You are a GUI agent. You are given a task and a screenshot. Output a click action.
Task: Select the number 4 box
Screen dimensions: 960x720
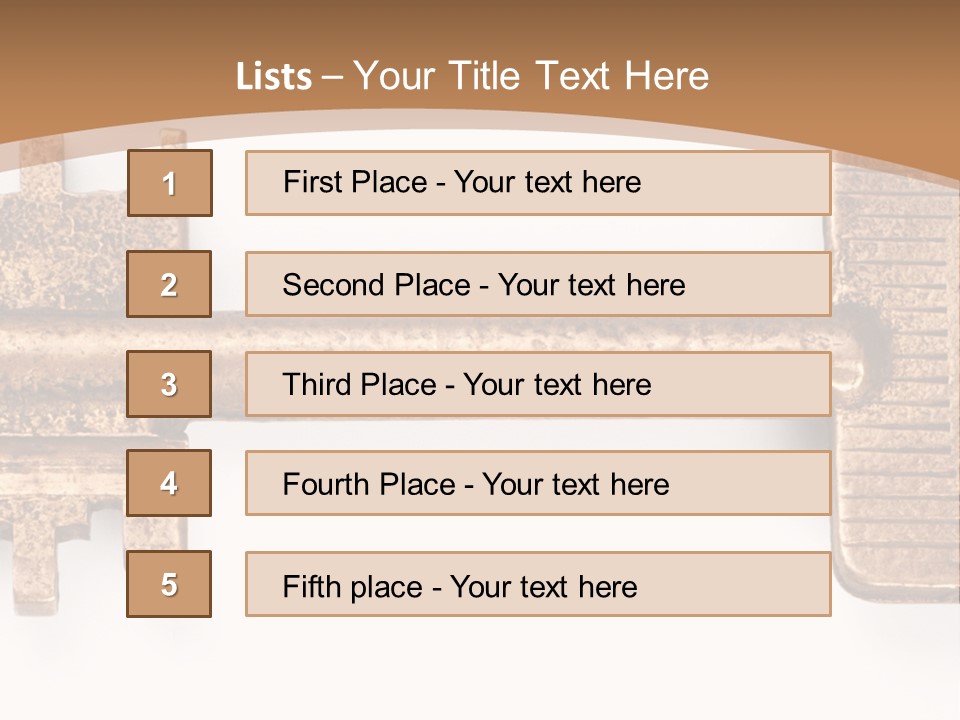point(169,483)
